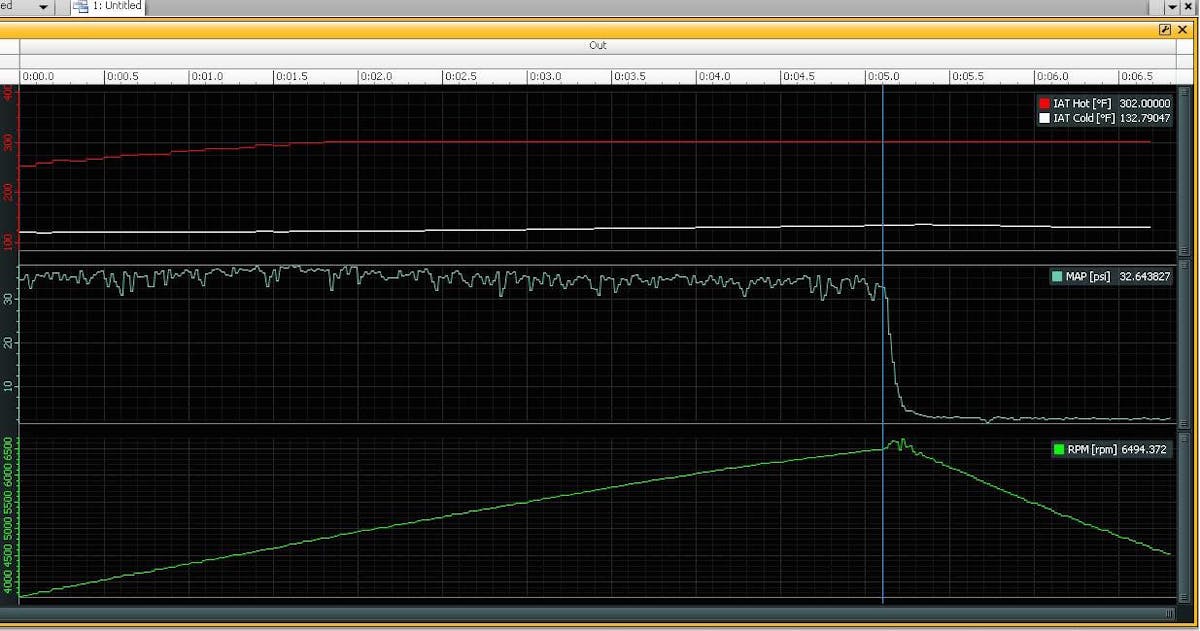Close the graph panel with the X

point(1183,30)
